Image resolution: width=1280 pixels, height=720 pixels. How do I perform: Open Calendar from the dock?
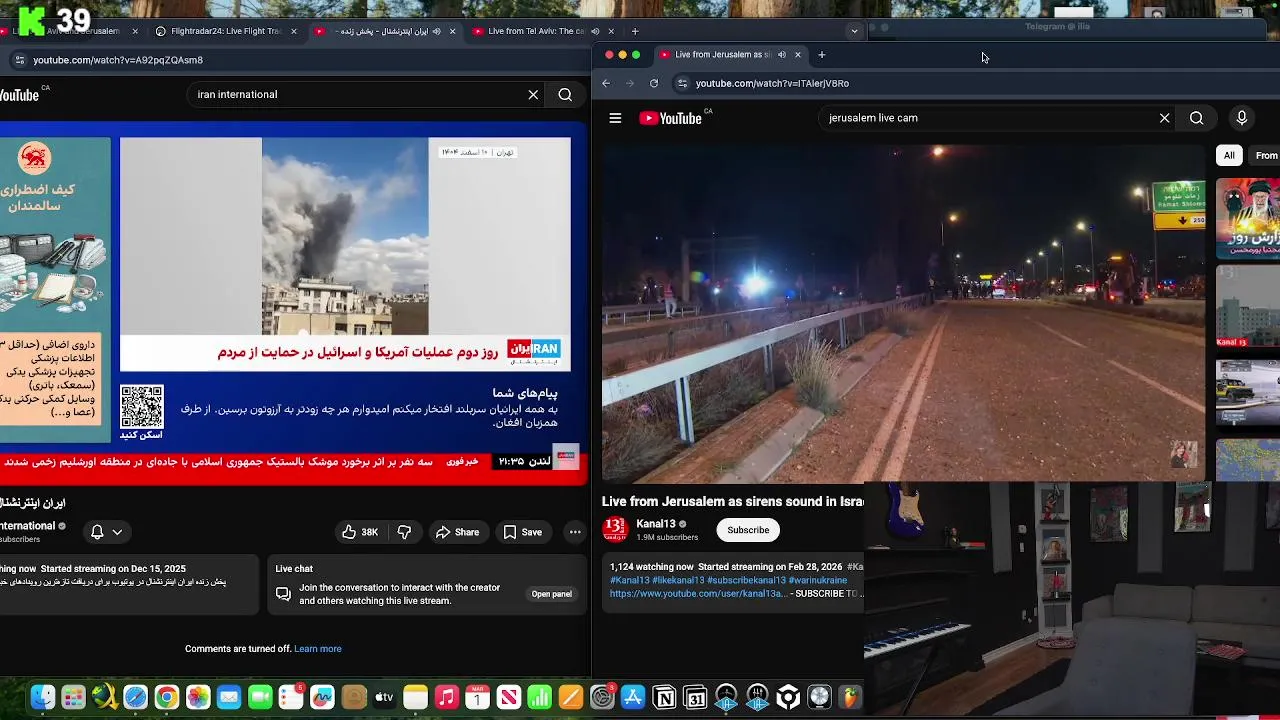coord(478,698)
